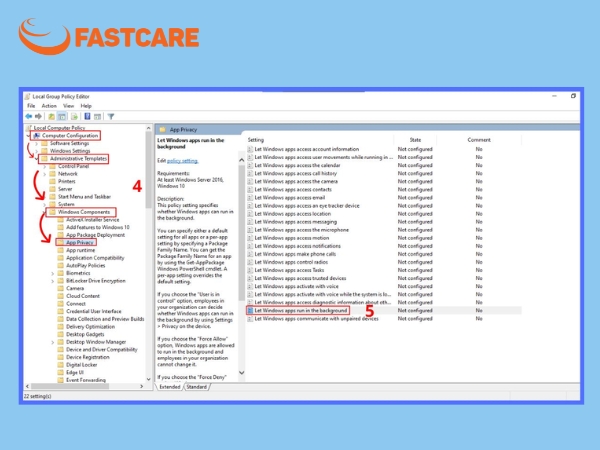Select 'Let Windows apps activate with voice'

tap(297, 286)
